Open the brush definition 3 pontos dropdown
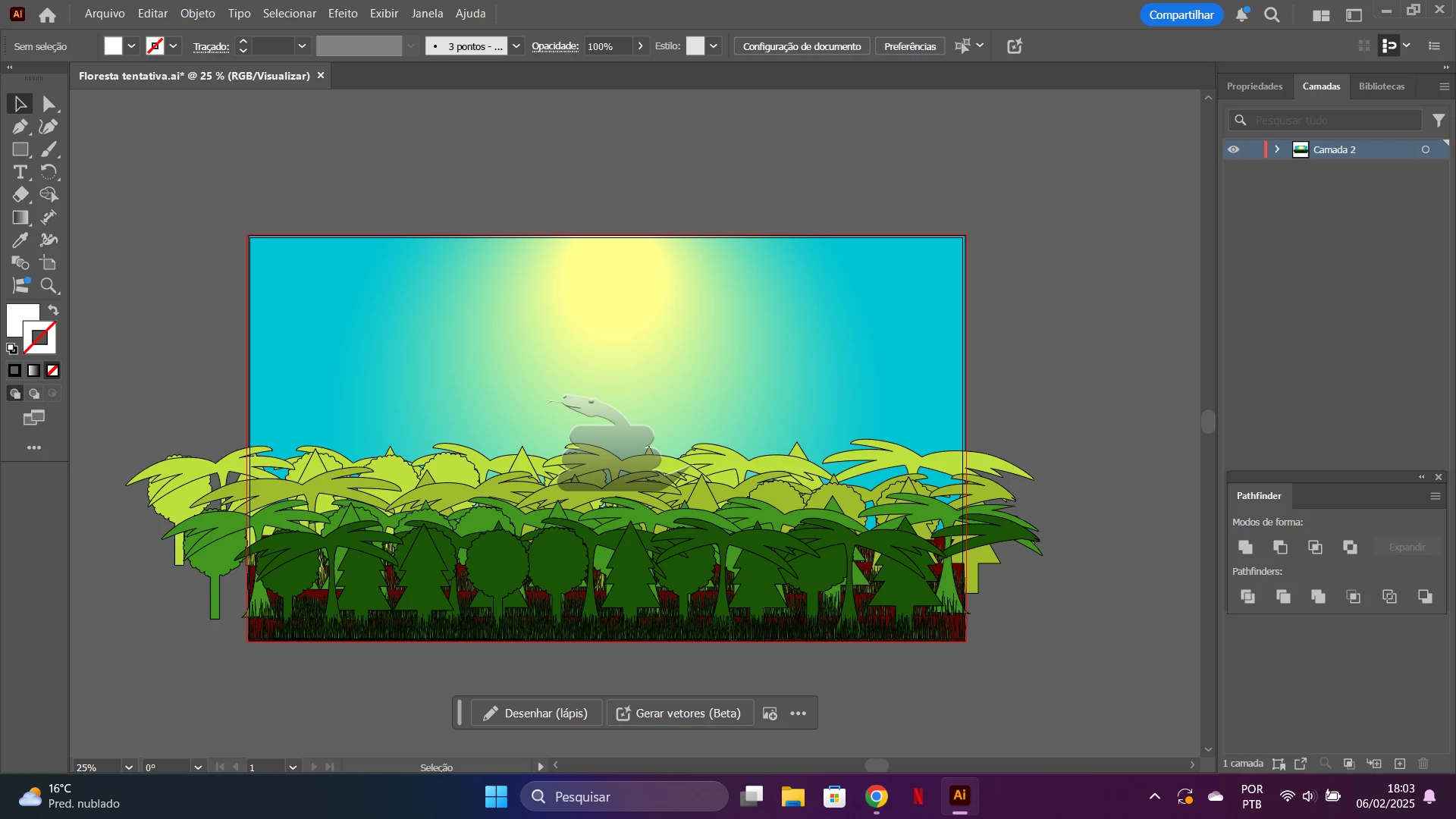Viewport: 1456px width, 819px height. (x=516, y=46)
